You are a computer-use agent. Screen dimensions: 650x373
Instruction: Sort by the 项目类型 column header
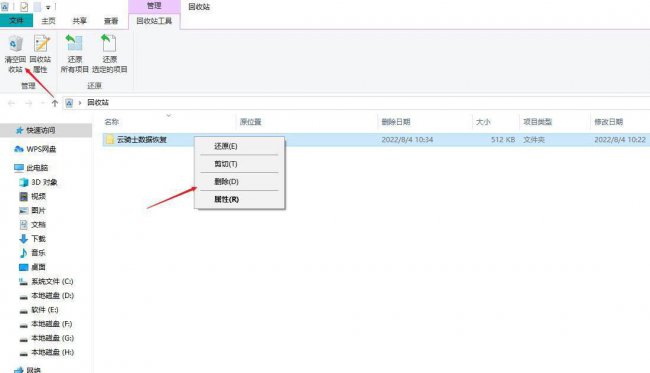pyautogui.click(x=538, y=122)
